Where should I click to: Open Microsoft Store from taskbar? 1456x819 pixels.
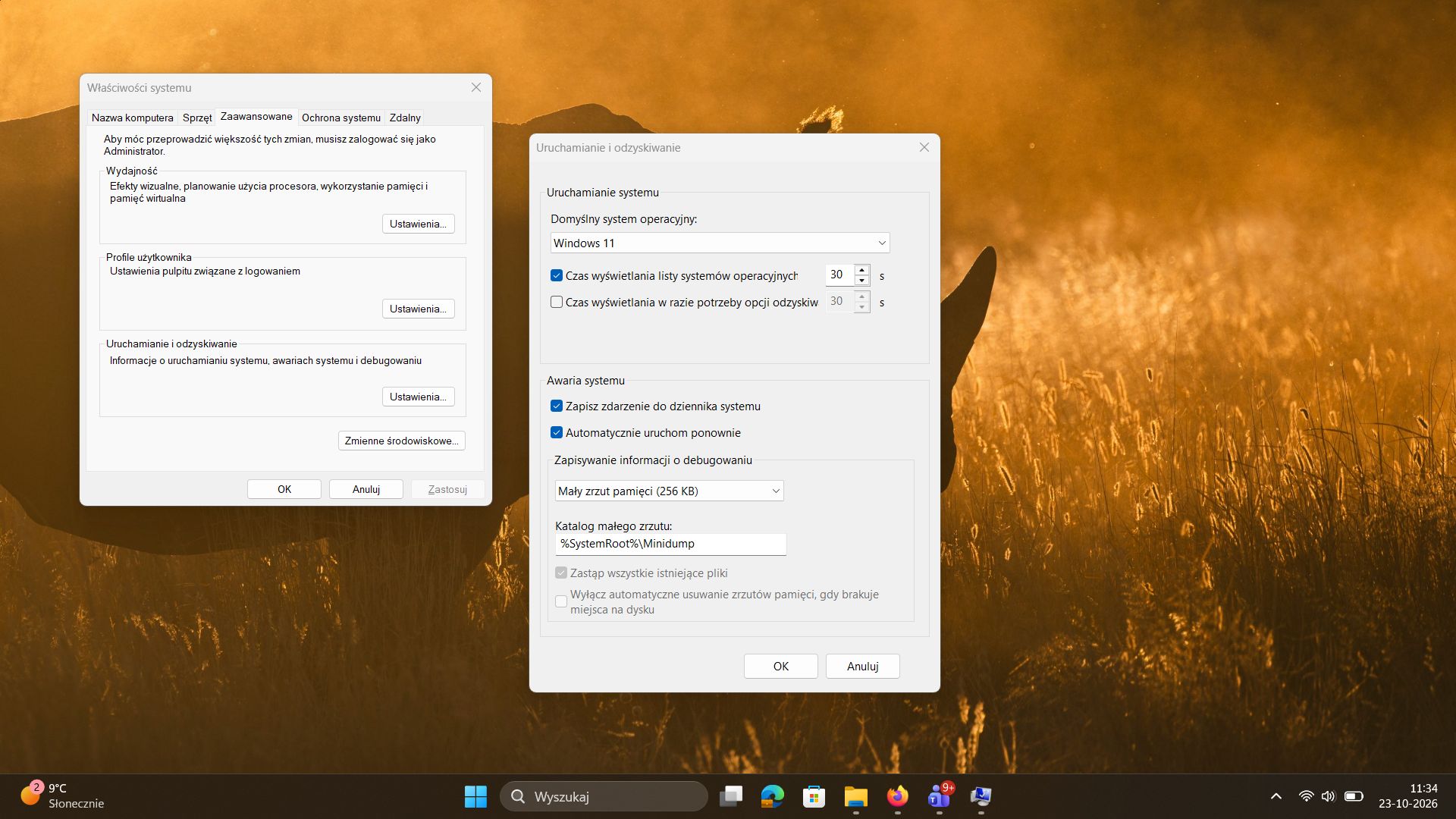tap(814, 796)
